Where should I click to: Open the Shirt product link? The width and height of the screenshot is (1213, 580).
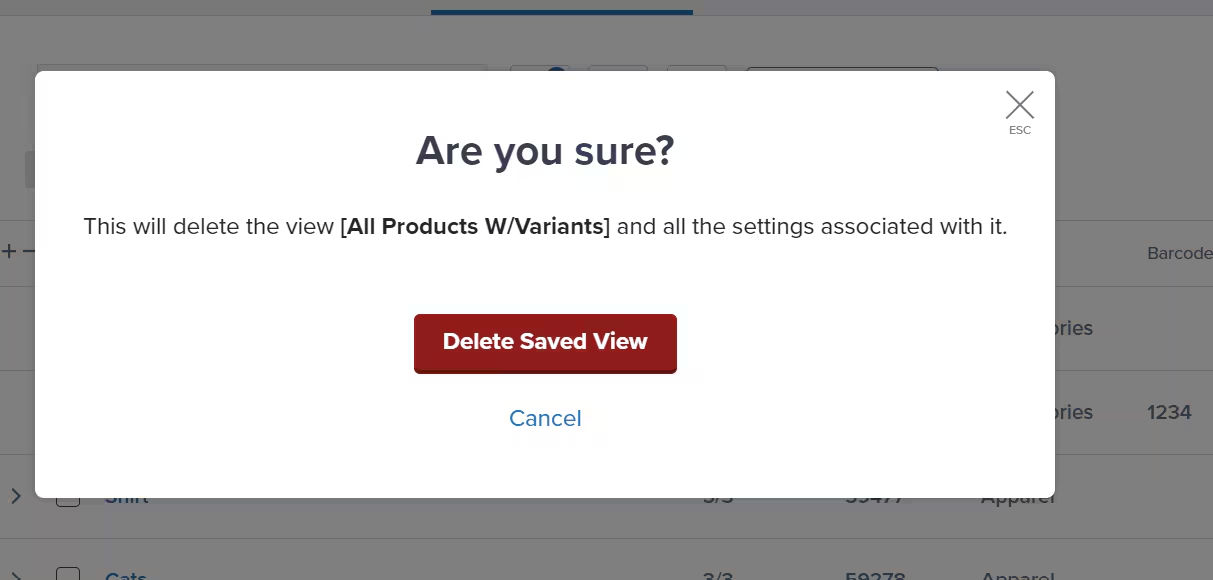point(127,495)
